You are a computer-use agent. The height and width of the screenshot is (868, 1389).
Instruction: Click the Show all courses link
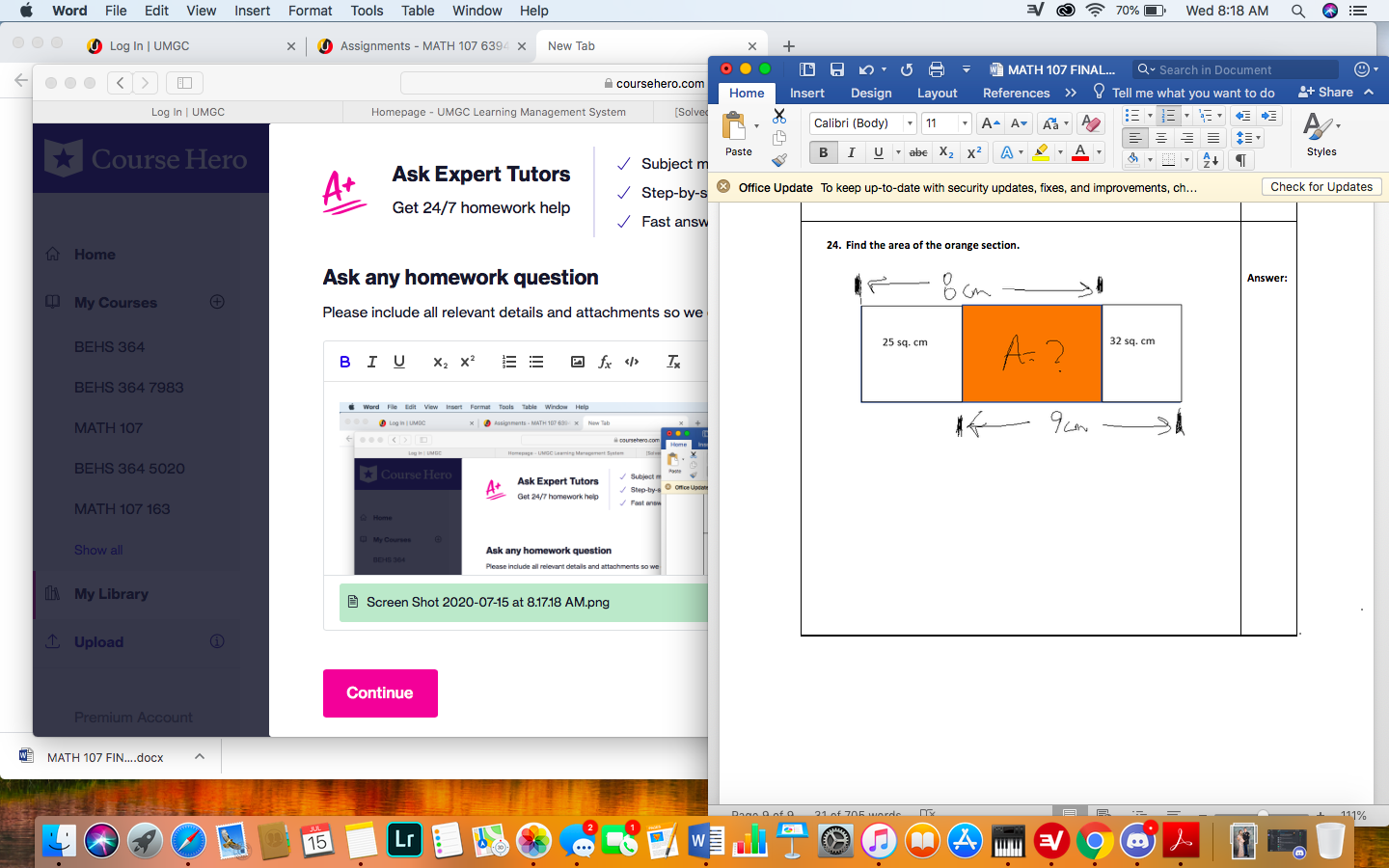pyautogui.click(x=98, y=550)
